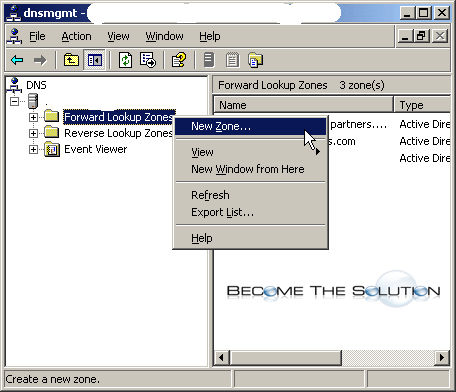Click the third Active Dire type cell
The image size is (456, 392).
pyautogui.click(x=424, y=158)
